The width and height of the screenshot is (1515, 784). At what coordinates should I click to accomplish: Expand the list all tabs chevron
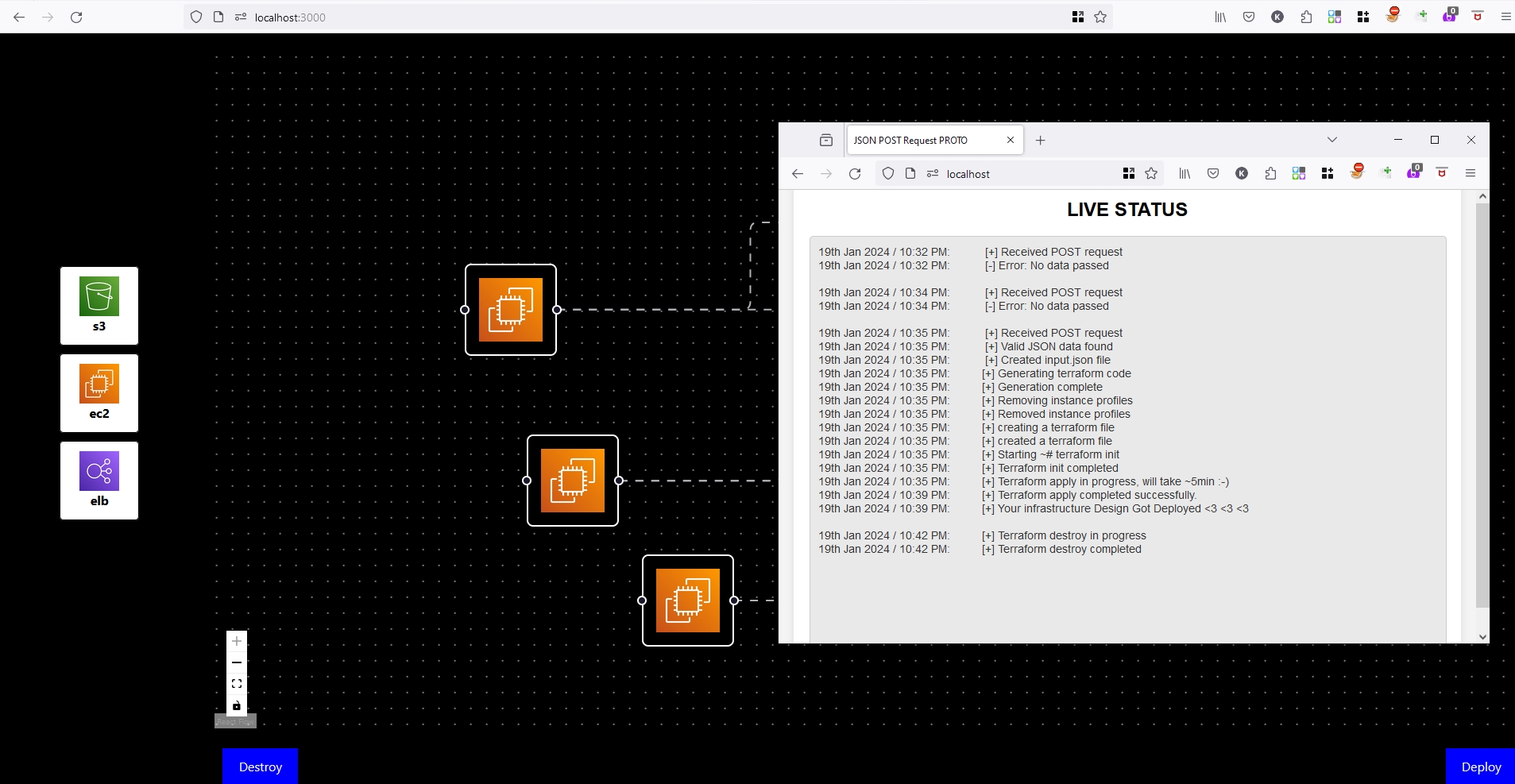[x=1332, y=140]
